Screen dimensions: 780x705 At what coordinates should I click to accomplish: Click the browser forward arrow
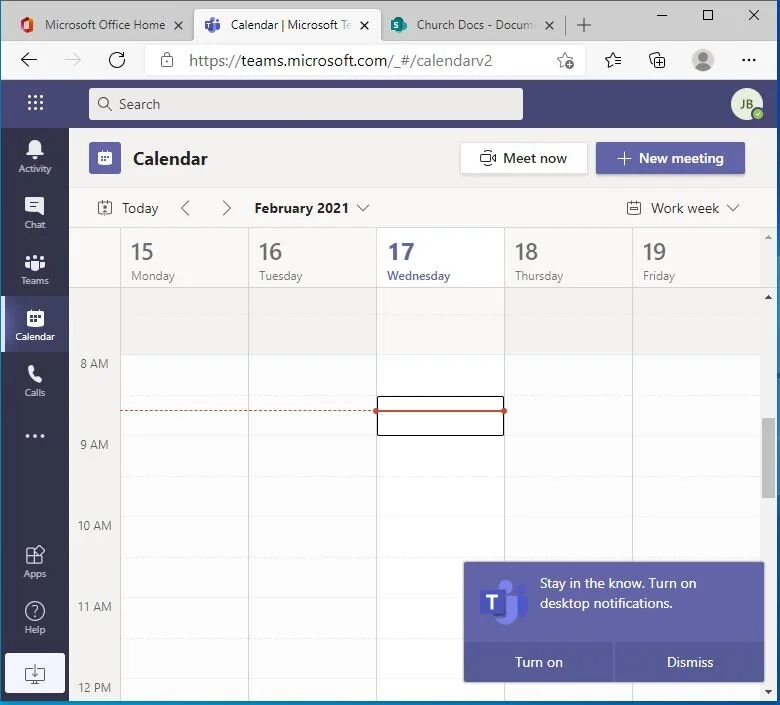tap(73, 60)
